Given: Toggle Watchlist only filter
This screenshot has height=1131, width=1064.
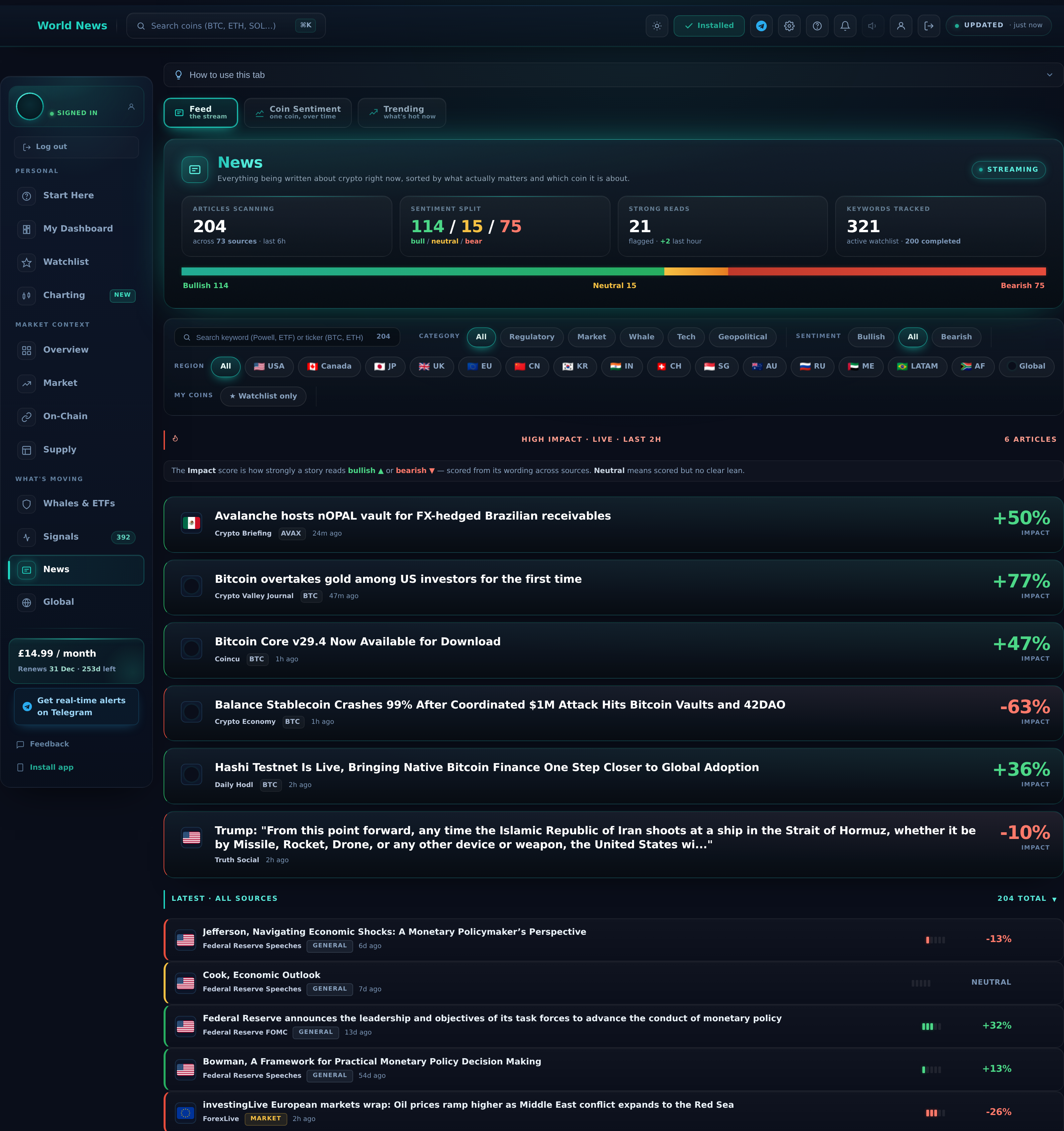Looking at the screenshot, I should click(x=263, y=396).
